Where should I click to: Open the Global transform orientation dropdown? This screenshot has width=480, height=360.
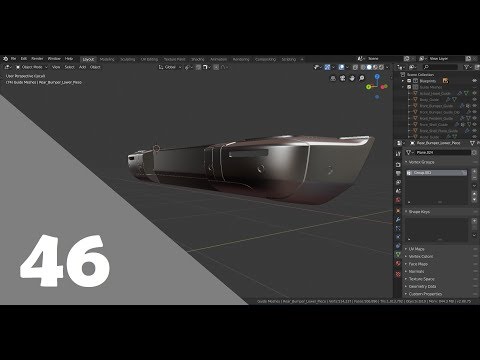(x=170, y=67)
